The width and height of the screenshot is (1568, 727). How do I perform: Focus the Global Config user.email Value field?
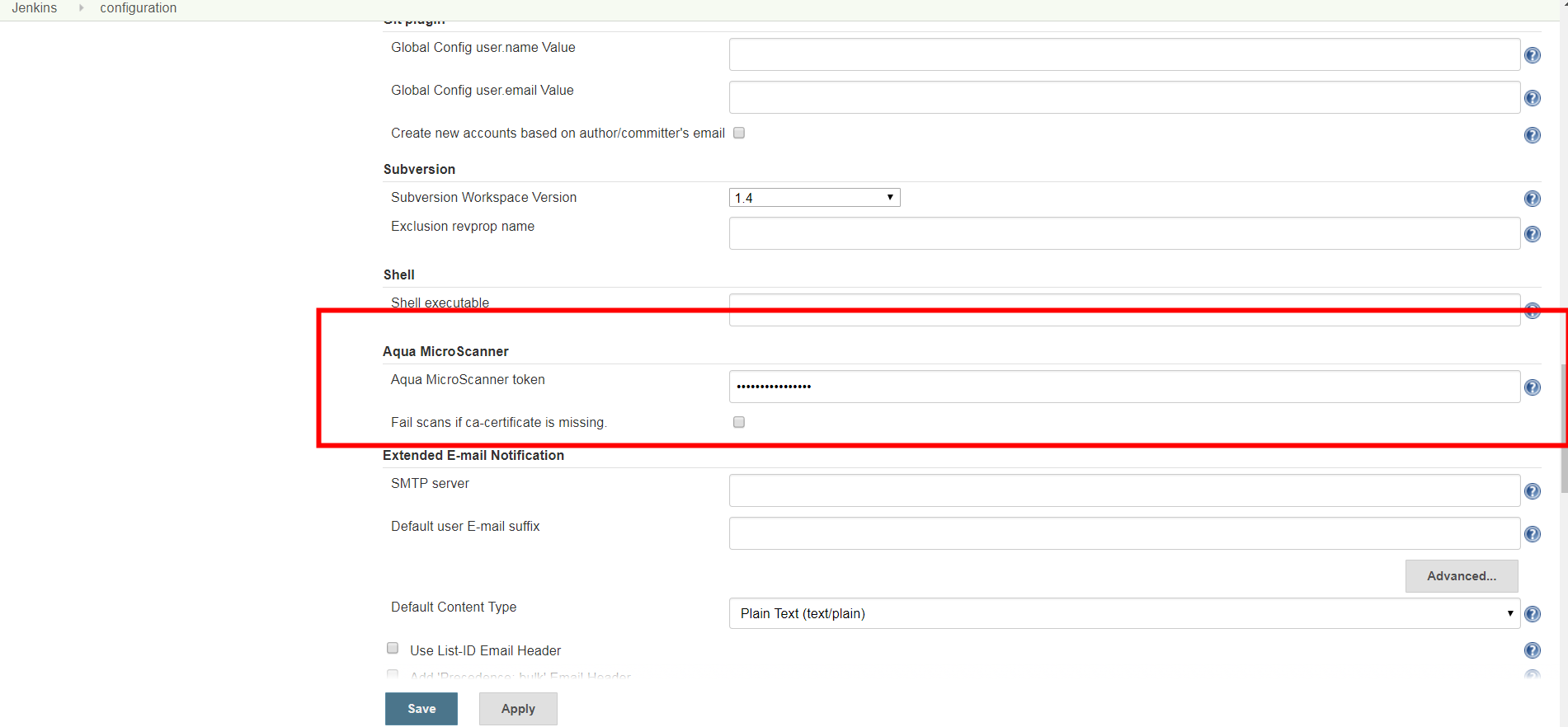[1124, 97]
